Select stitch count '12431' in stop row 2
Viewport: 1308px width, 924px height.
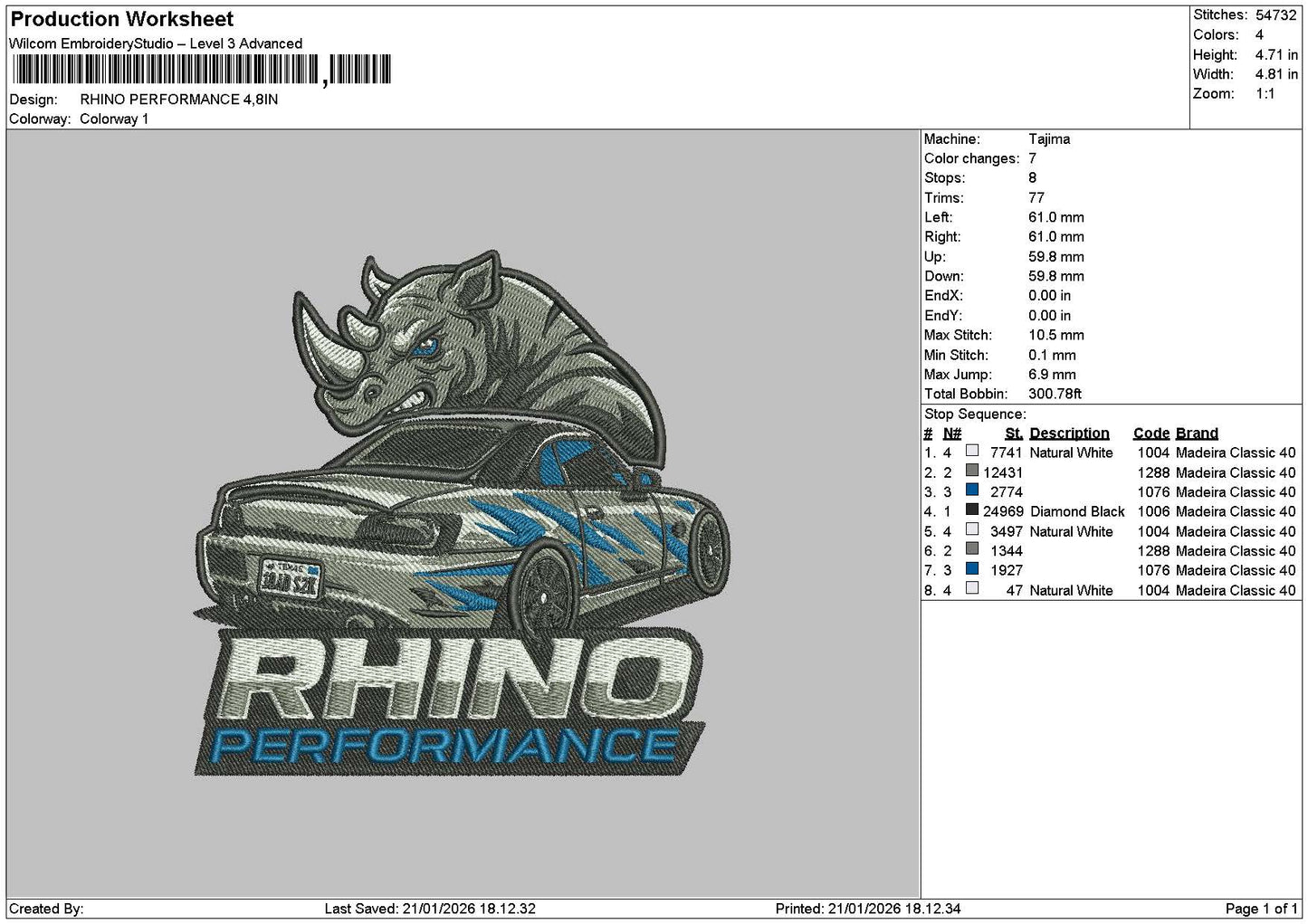click(x=1003, y=473)
